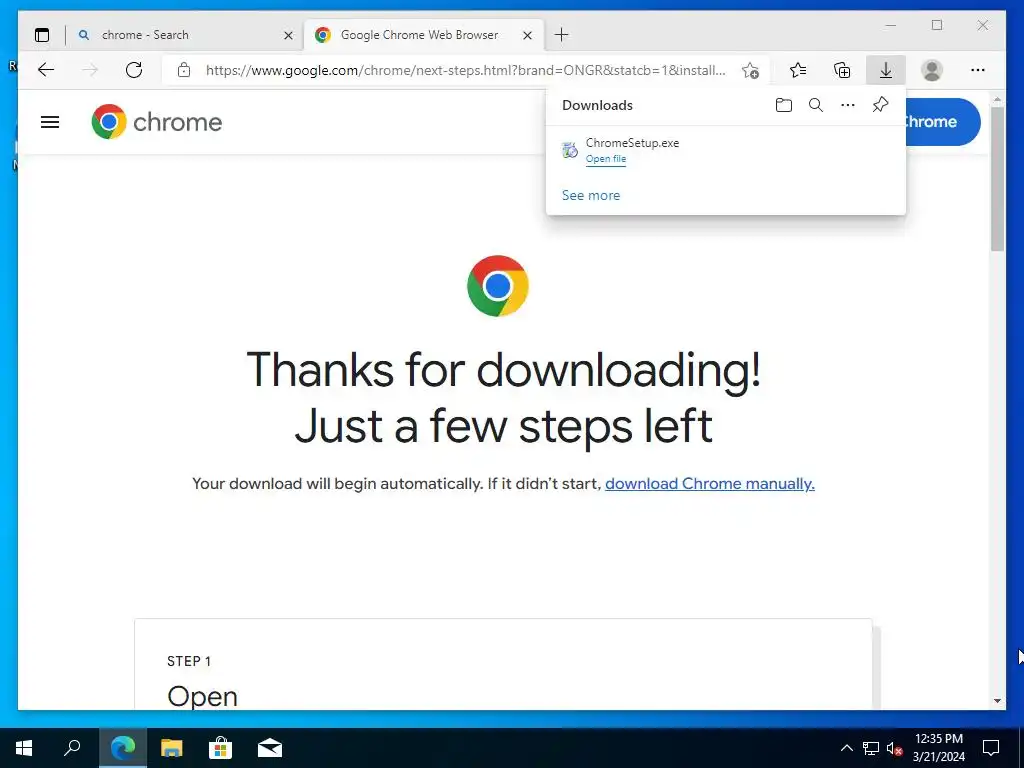
Task: Open the Favorites list icon
Action: (797, 70)
